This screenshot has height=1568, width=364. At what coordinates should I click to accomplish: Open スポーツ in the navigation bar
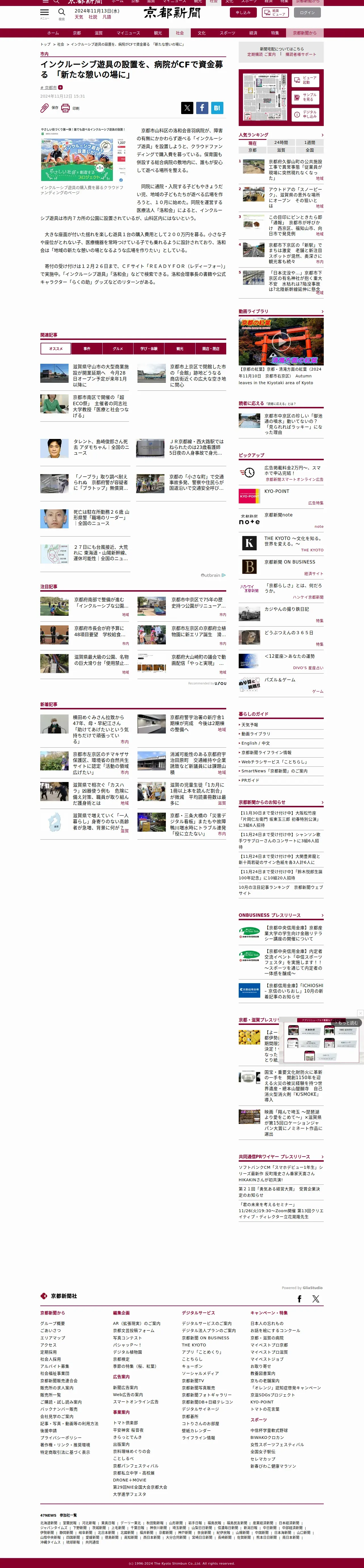coord(227,33)
